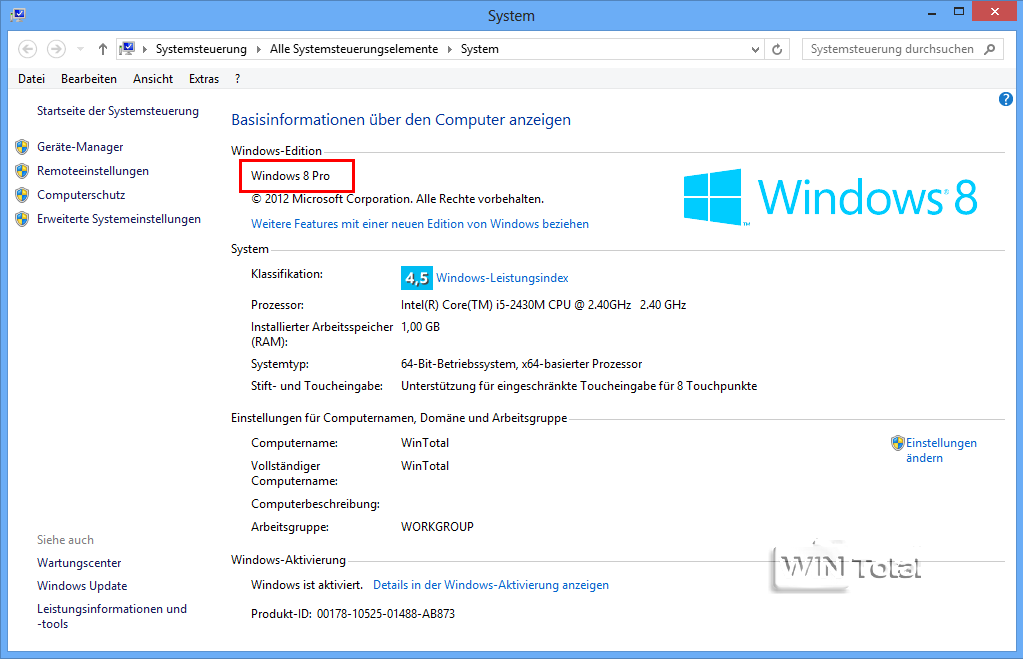The height and width of the screenshot is (659, 1023).
Task: Select the WinTotal value next to Computername
Action: pos(425,443)
